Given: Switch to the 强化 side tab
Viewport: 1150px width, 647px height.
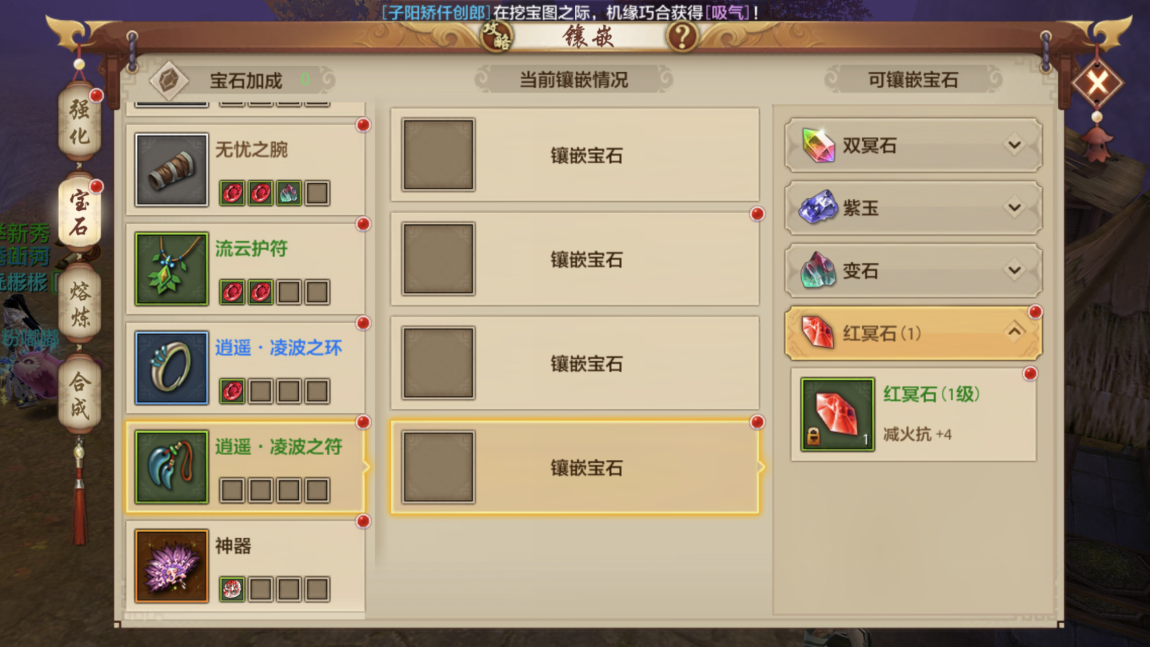Looking at the screenshot, I should pyautogui.click(x=79, y=122).
